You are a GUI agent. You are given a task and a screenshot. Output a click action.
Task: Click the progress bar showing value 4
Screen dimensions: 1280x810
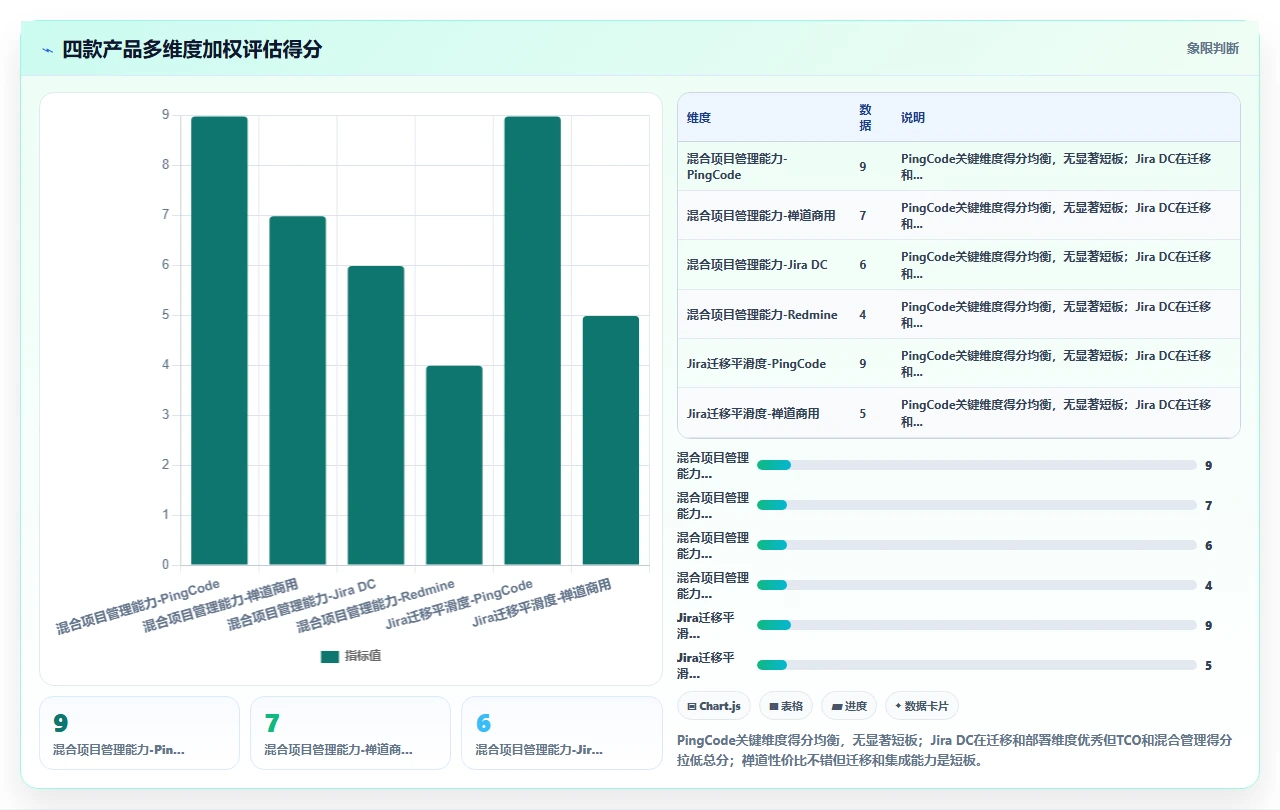pyautogui.click(x=976, y=585)
